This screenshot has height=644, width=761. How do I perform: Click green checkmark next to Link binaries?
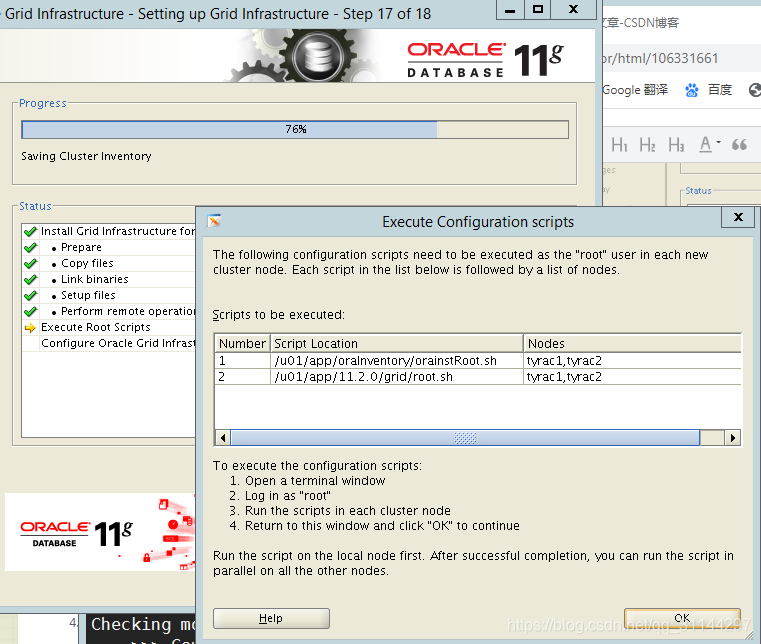click(x=31, y=280)
